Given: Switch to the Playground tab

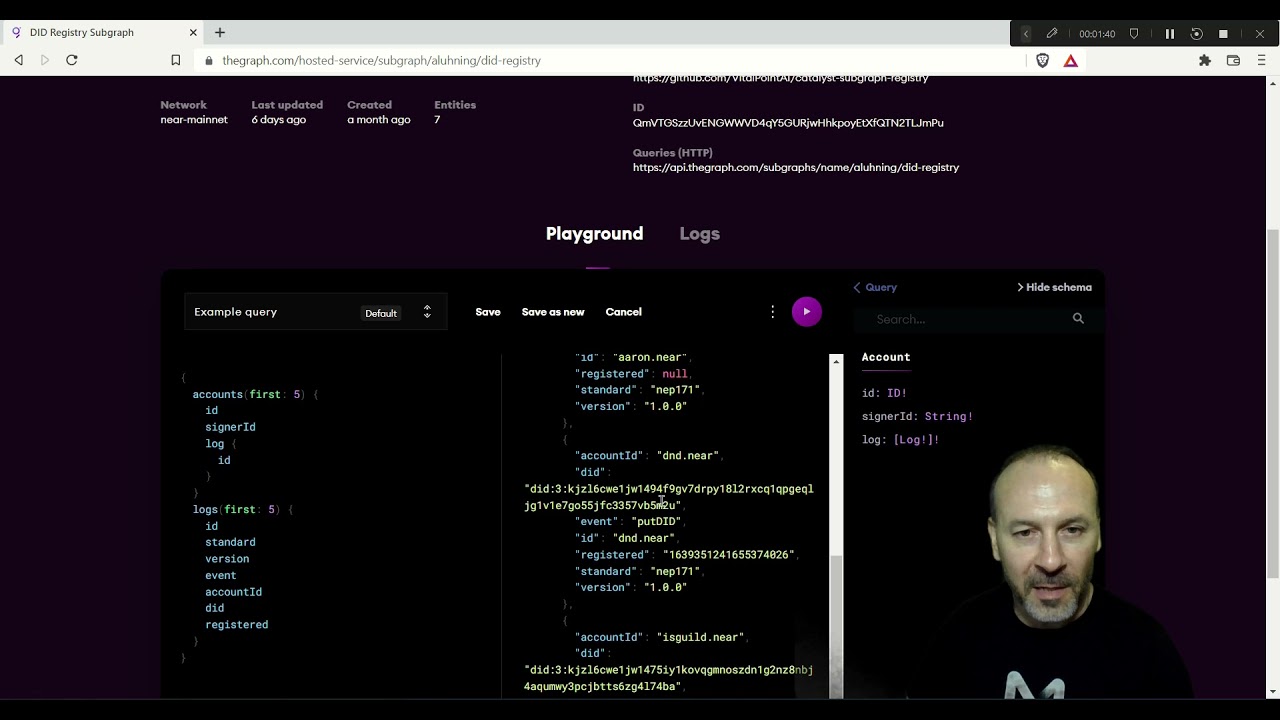Looking at the screenshot, I should pyautogui.click(x=594, y=234).
